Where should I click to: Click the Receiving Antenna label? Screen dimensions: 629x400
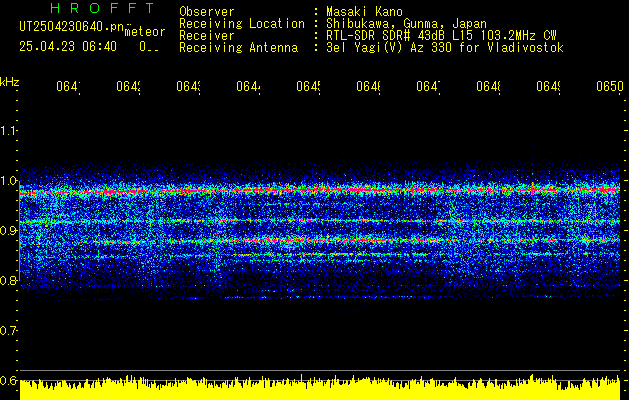tap(238, 48)
